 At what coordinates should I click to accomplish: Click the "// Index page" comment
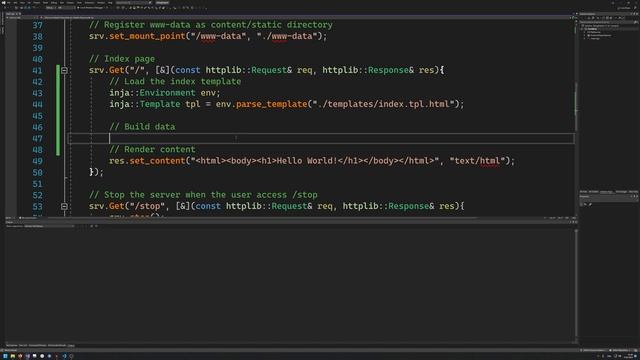[x=122, y=59]
